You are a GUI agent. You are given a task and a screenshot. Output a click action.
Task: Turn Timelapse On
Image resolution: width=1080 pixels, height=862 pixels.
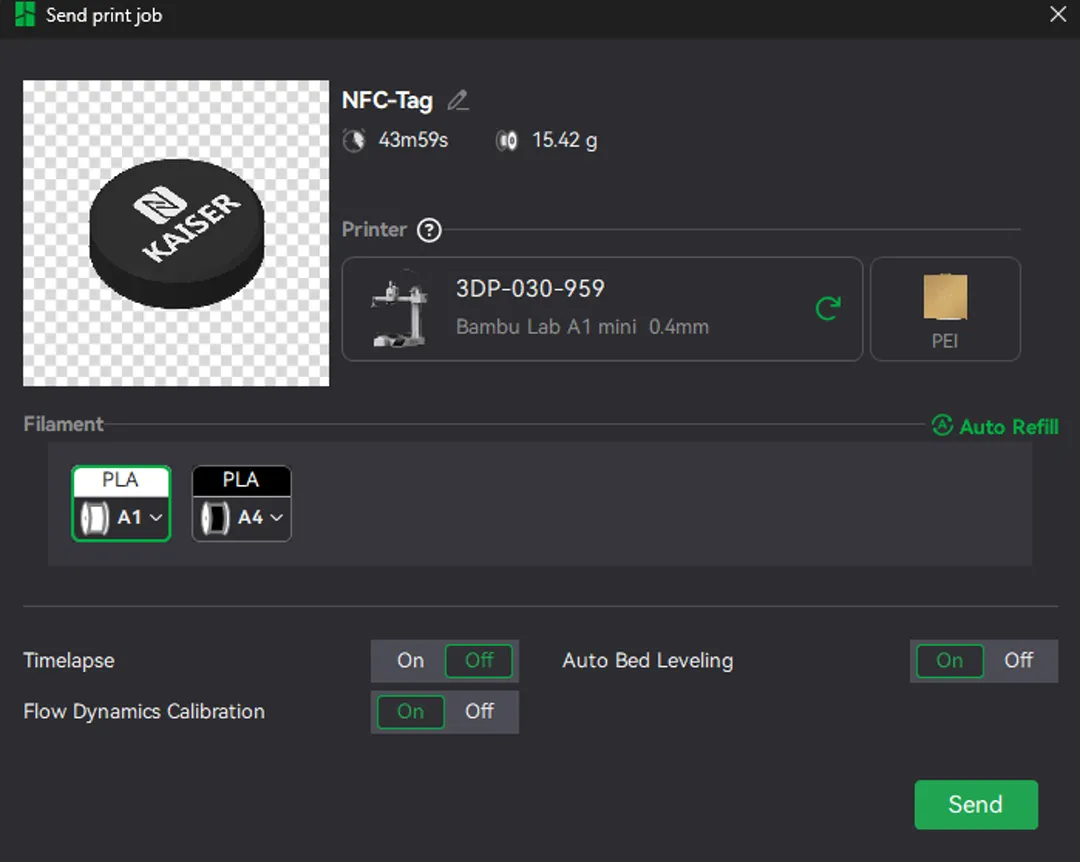click(x=411, y=661)
